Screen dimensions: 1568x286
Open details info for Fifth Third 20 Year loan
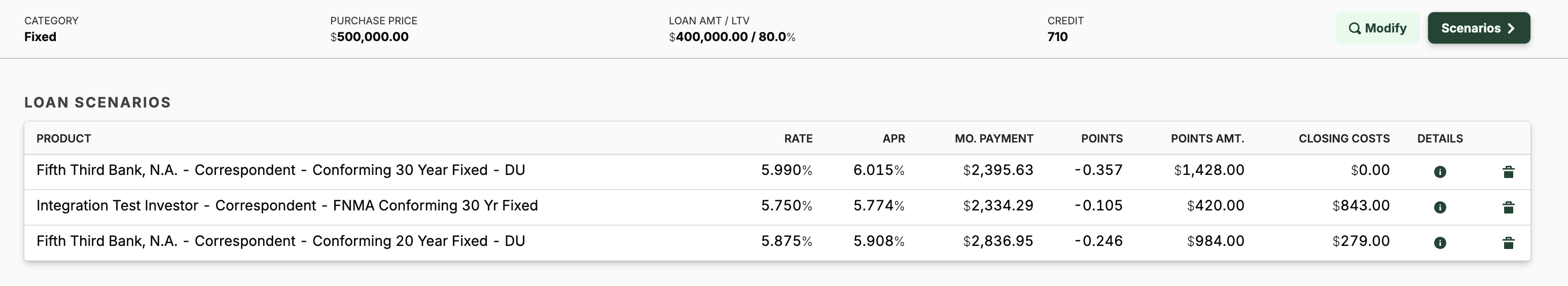(1440, 243)
